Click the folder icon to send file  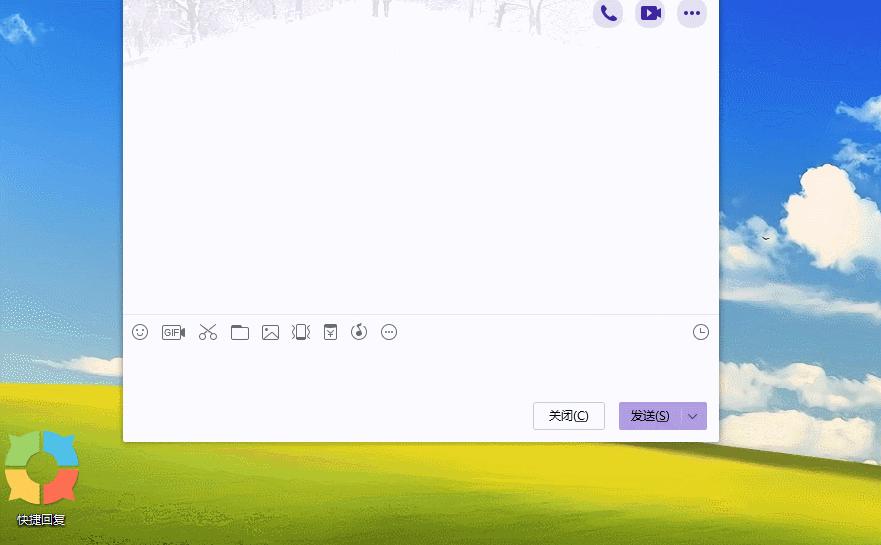(x=240, y=332)
